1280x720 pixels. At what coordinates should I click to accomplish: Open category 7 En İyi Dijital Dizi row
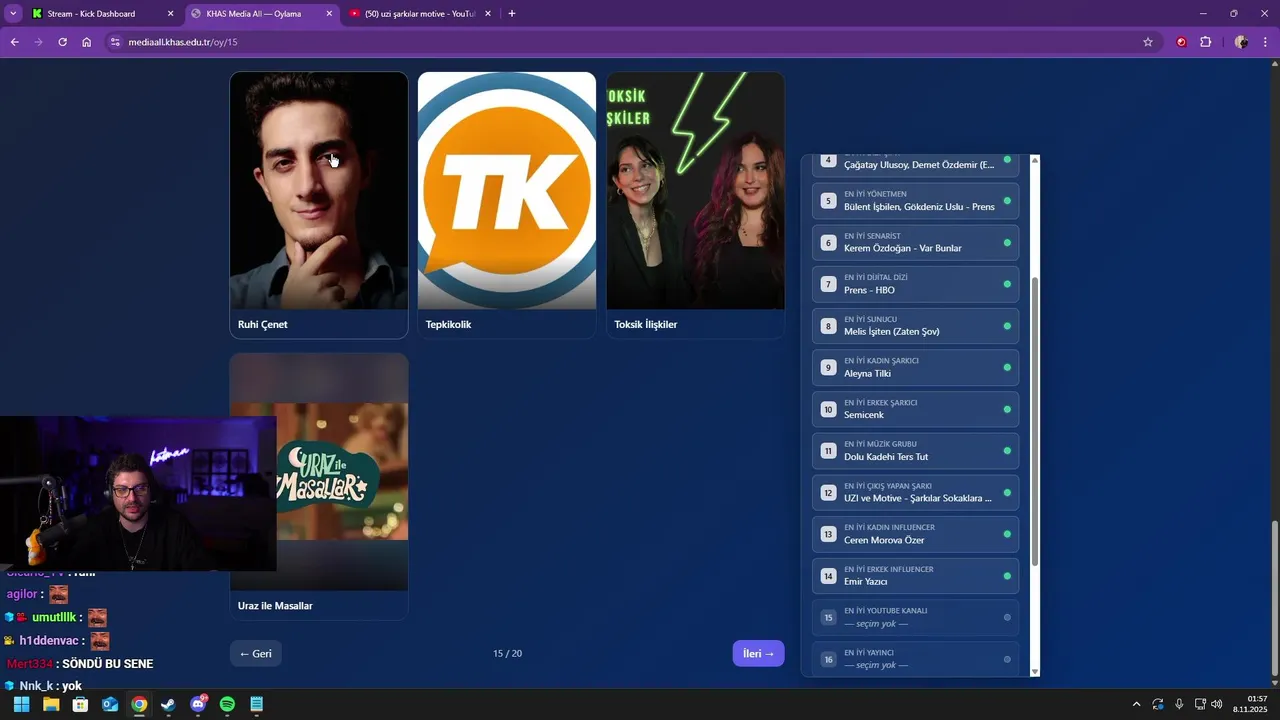click(915, 284)
